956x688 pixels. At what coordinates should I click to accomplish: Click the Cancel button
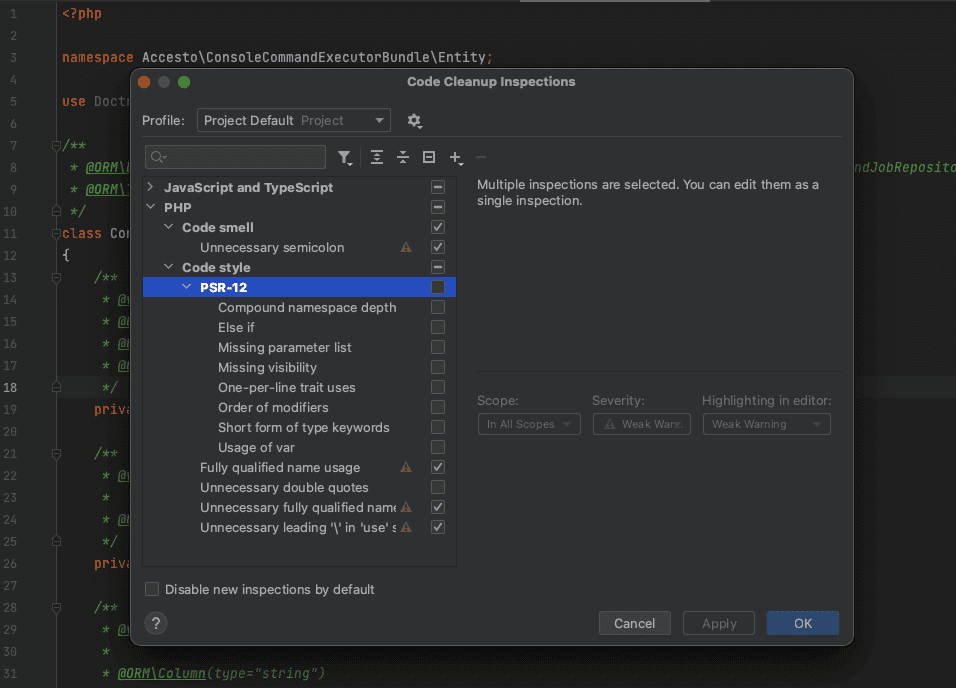(x=634, y=623)
